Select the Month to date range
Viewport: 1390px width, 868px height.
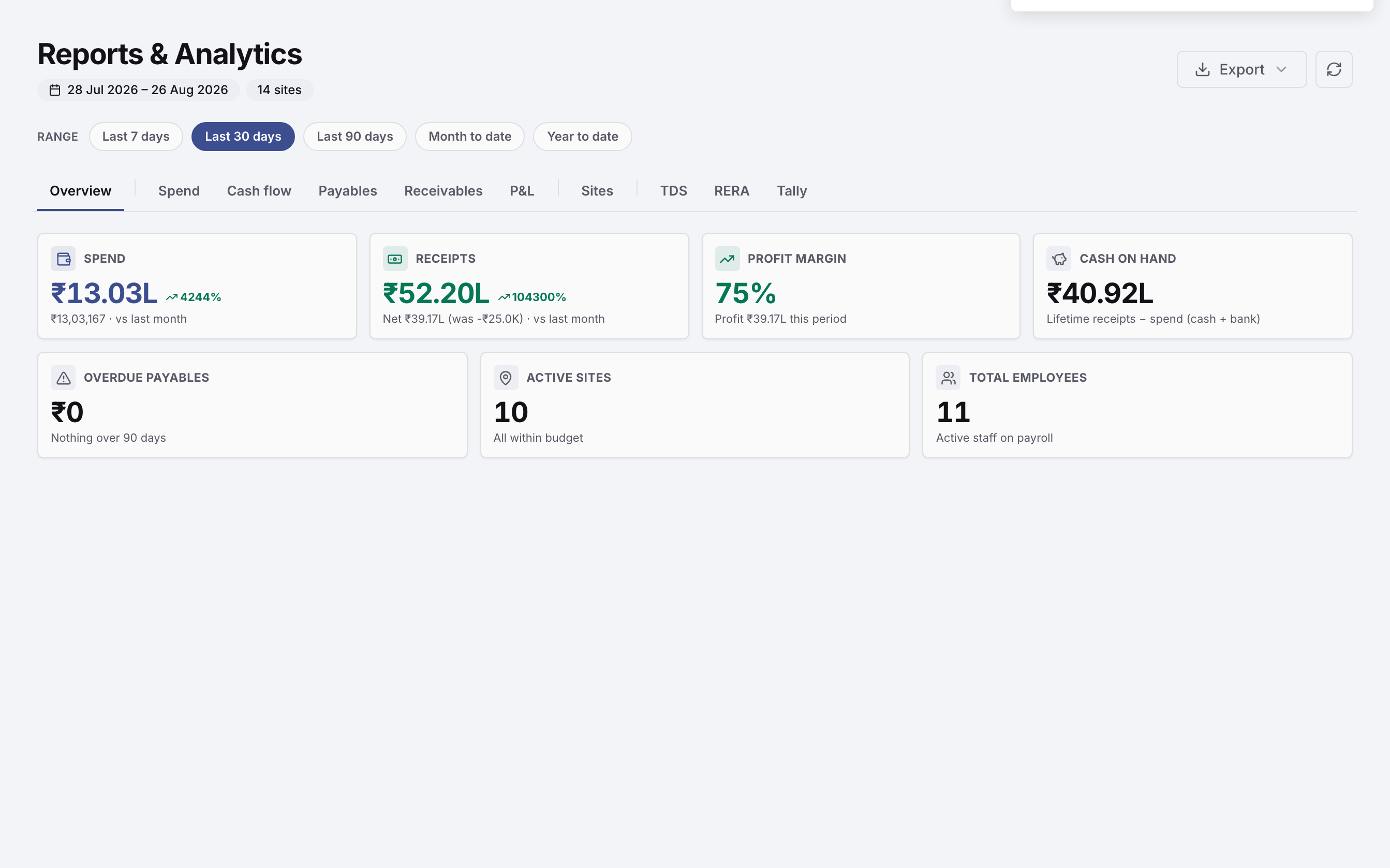point(470,137)
